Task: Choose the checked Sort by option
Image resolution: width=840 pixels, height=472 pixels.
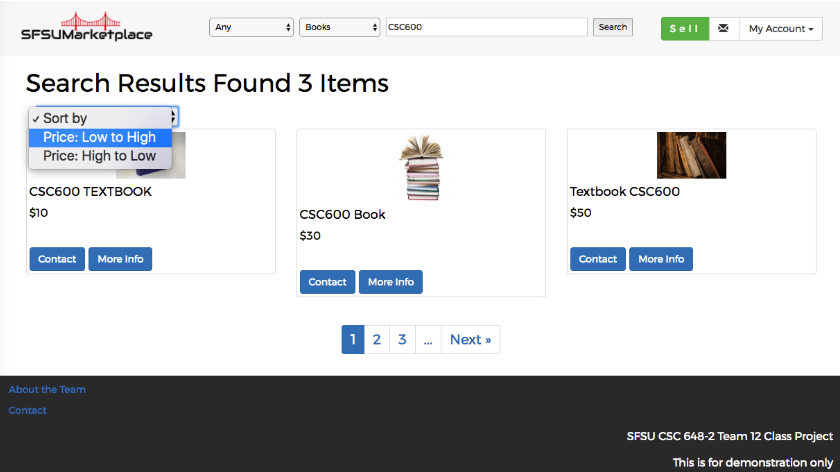Action: [100, 118]
